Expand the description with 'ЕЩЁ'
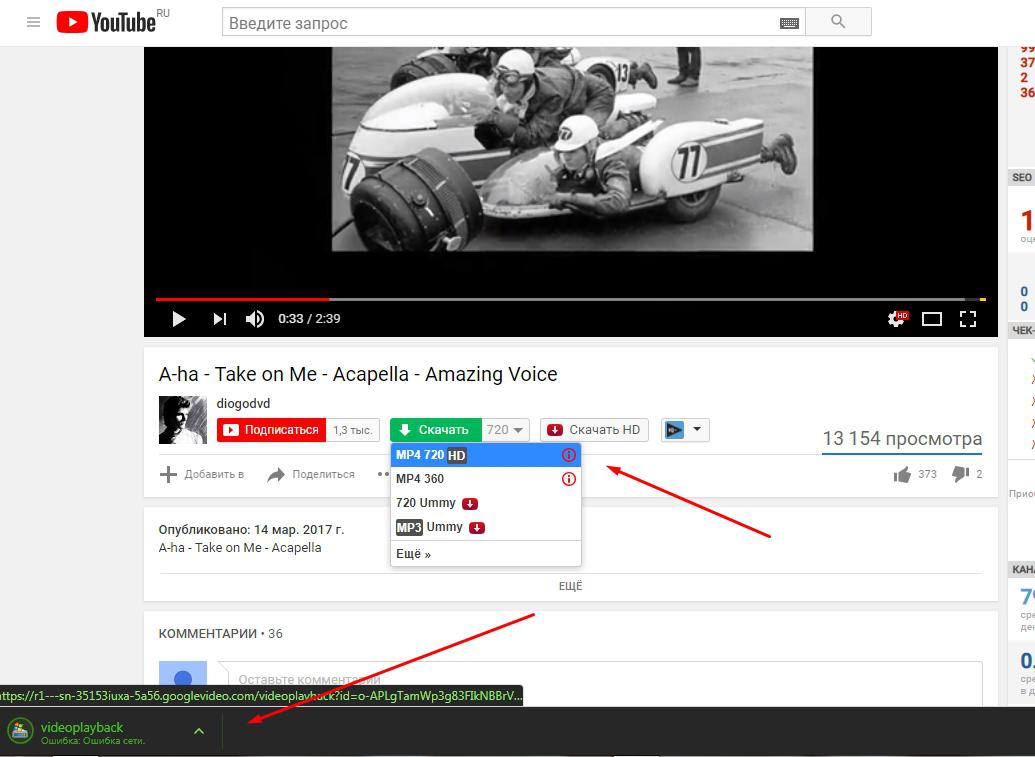The width and height of the screenshot is (1035, 757). pos(570,586)
